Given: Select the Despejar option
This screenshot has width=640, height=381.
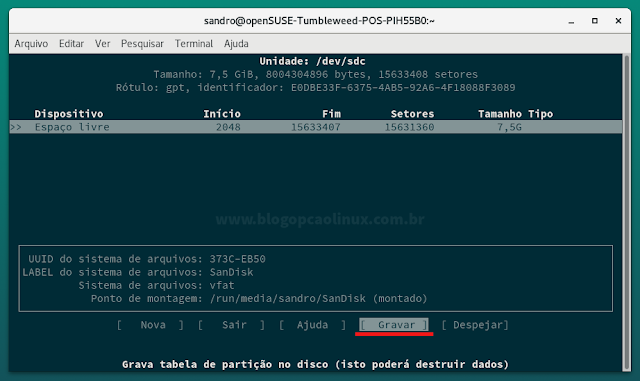Looking at the screenshot, I should (475, 325).
